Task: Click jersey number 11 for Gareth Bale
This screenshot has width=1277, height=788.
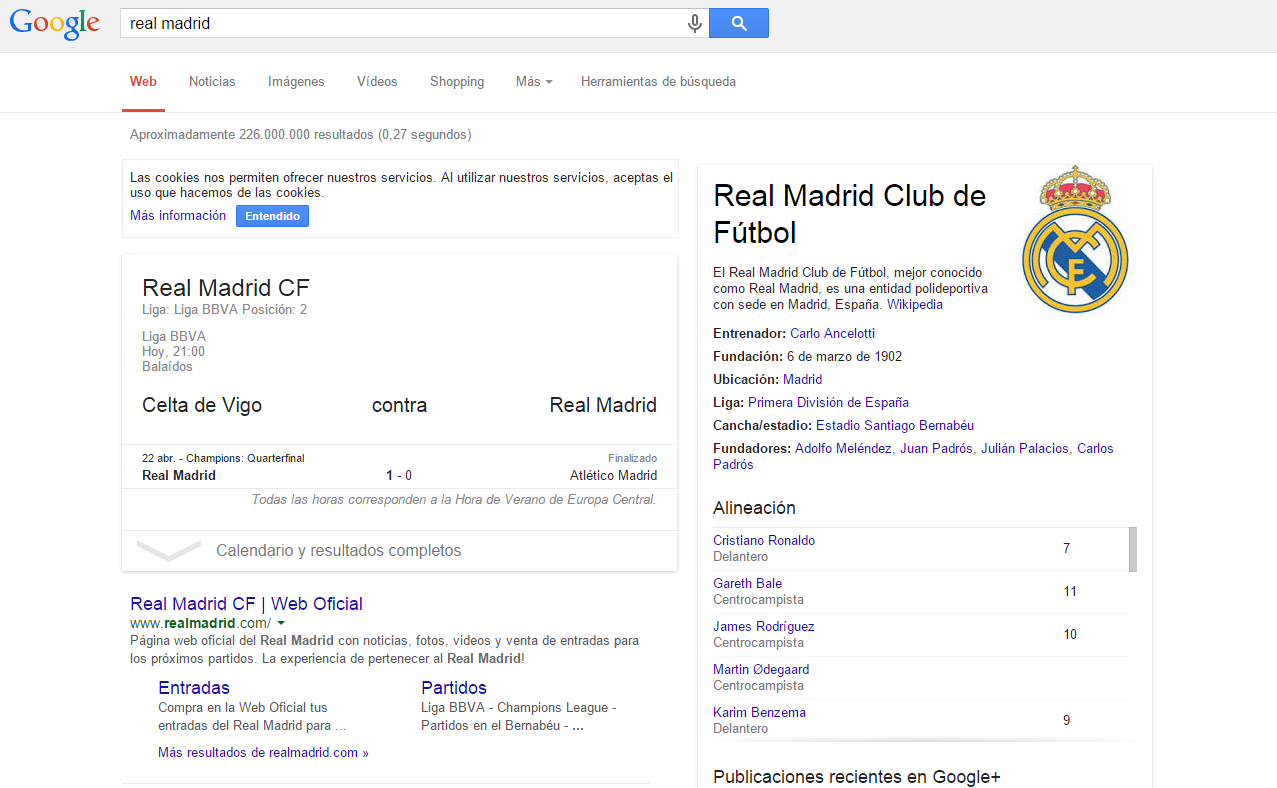Action: 1070,592
